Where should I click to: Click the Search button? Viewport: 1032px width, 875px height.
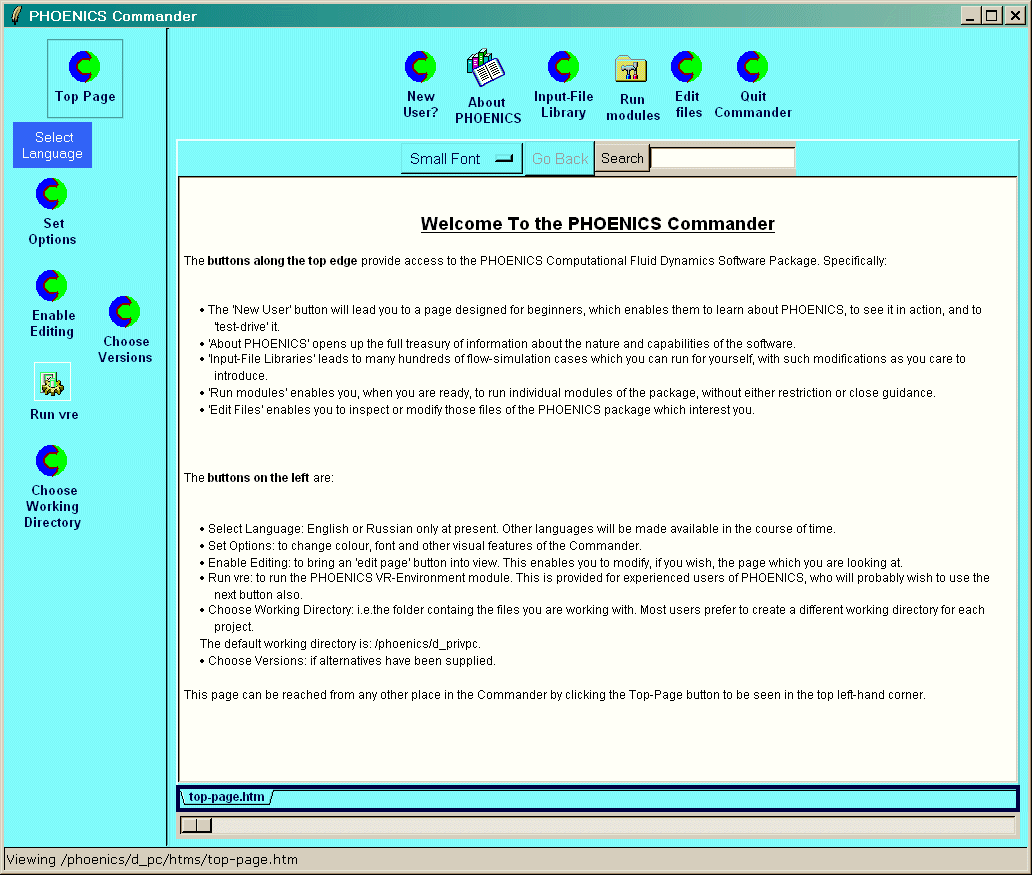click(x=623, y=159)
